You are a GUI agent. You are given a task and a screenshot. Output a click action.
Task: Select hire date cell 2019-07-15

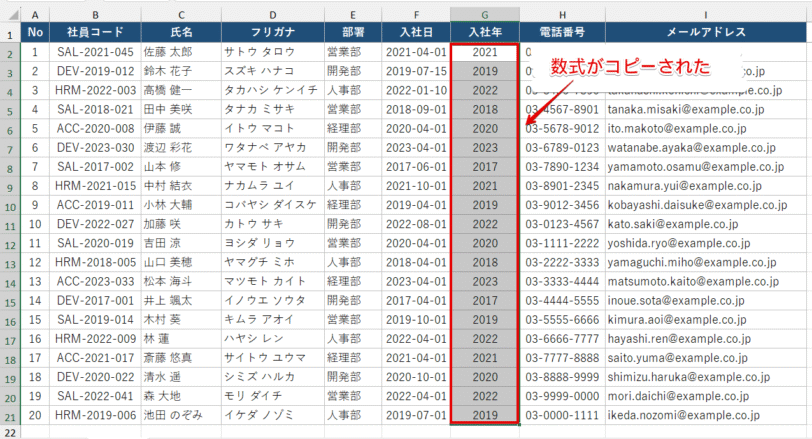[x=416, y=71]
